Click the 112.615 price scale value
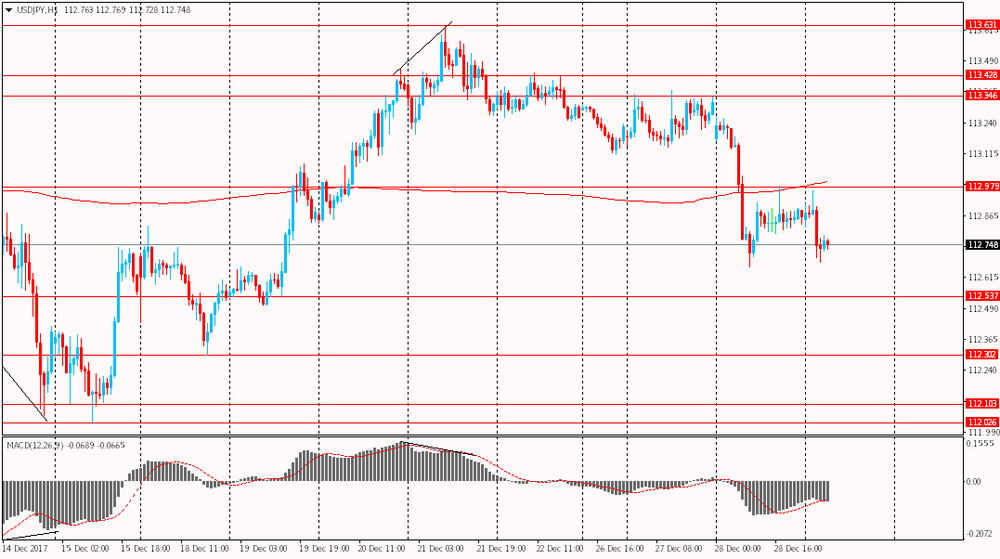 coord(983,277)
